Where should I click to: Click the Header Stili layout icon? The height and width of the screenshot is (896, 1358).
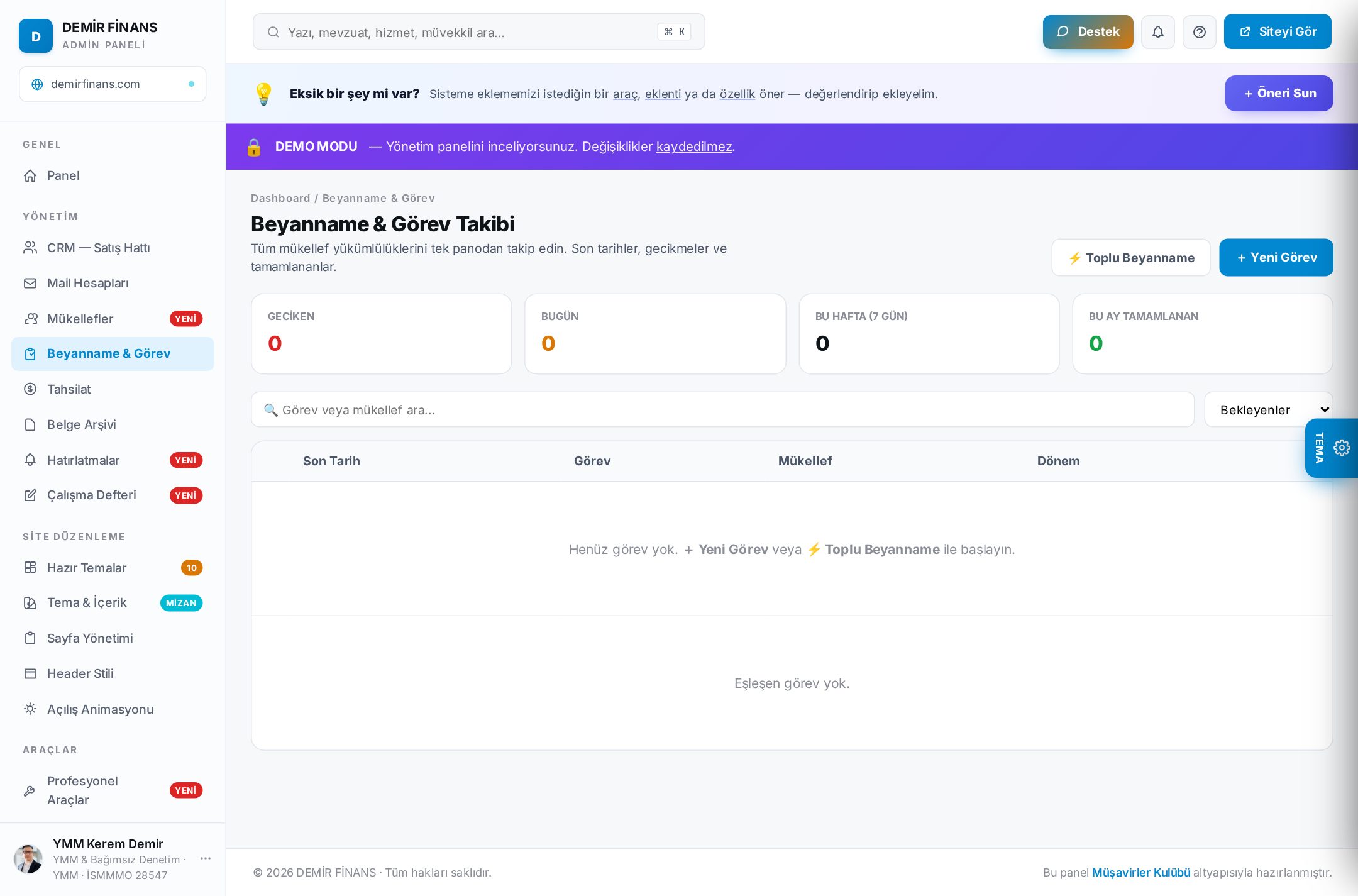[30, 673]
